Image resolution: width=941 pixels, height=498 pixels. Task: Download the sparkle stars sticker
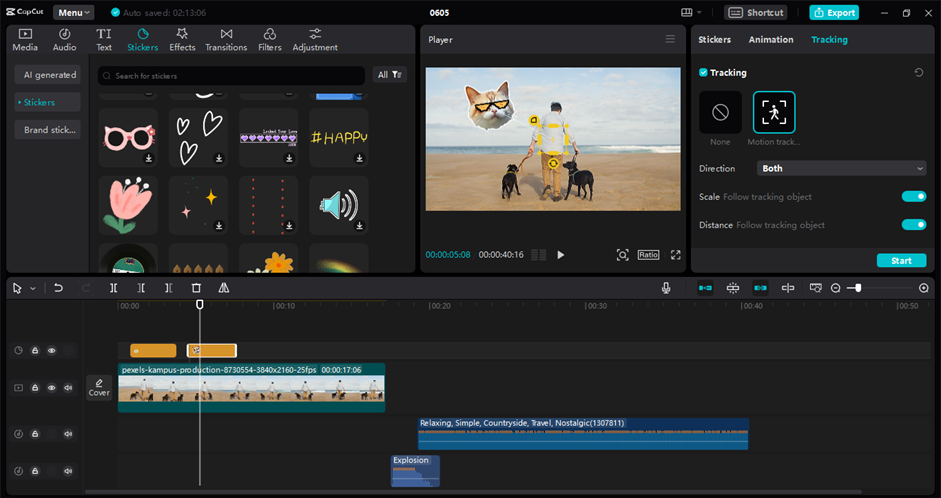(219, 226)
